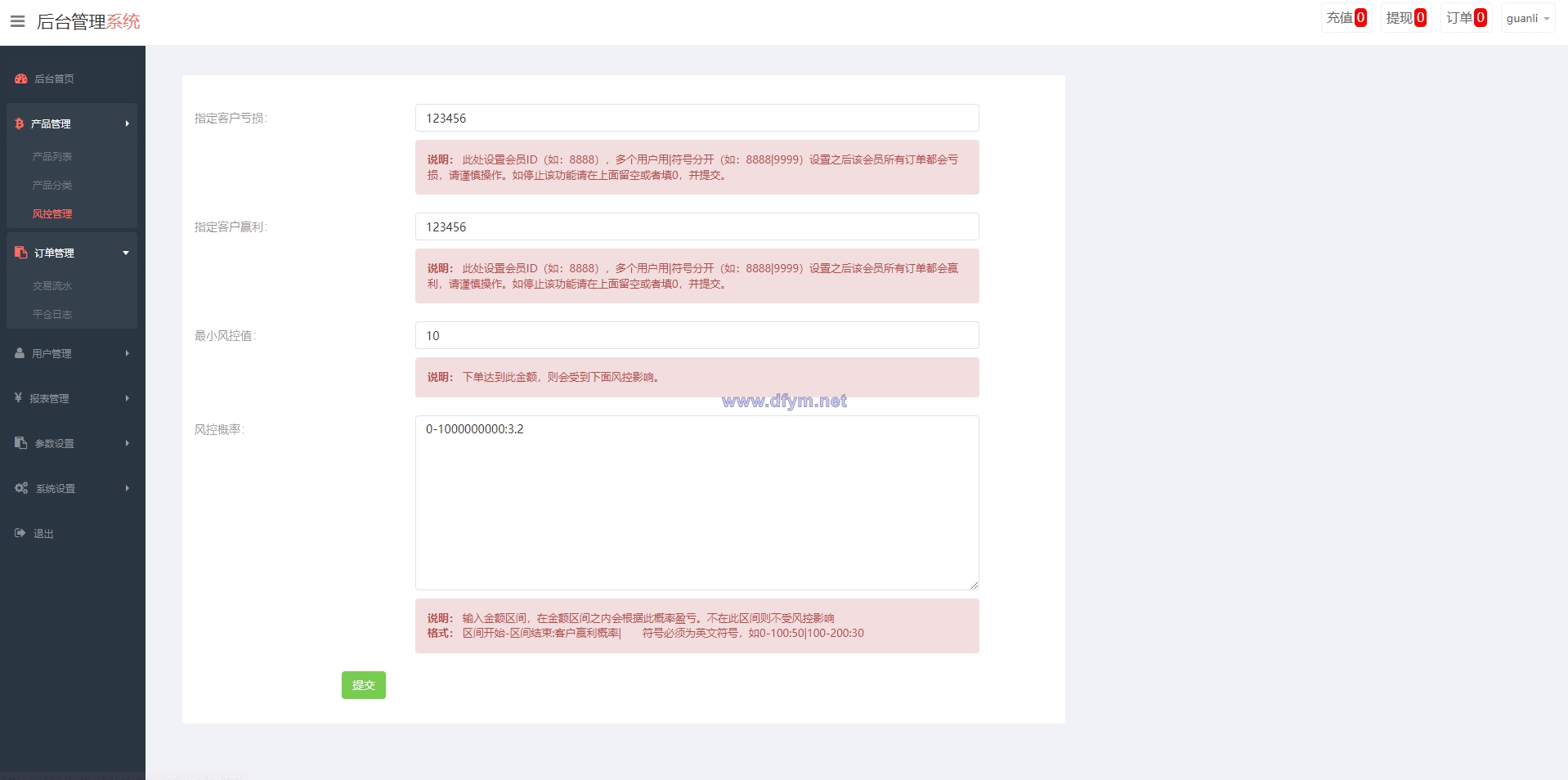This screenshot has width=1568, height=780.
Task: Click the 指定客户赢利 label
Action: coord(231,227)
